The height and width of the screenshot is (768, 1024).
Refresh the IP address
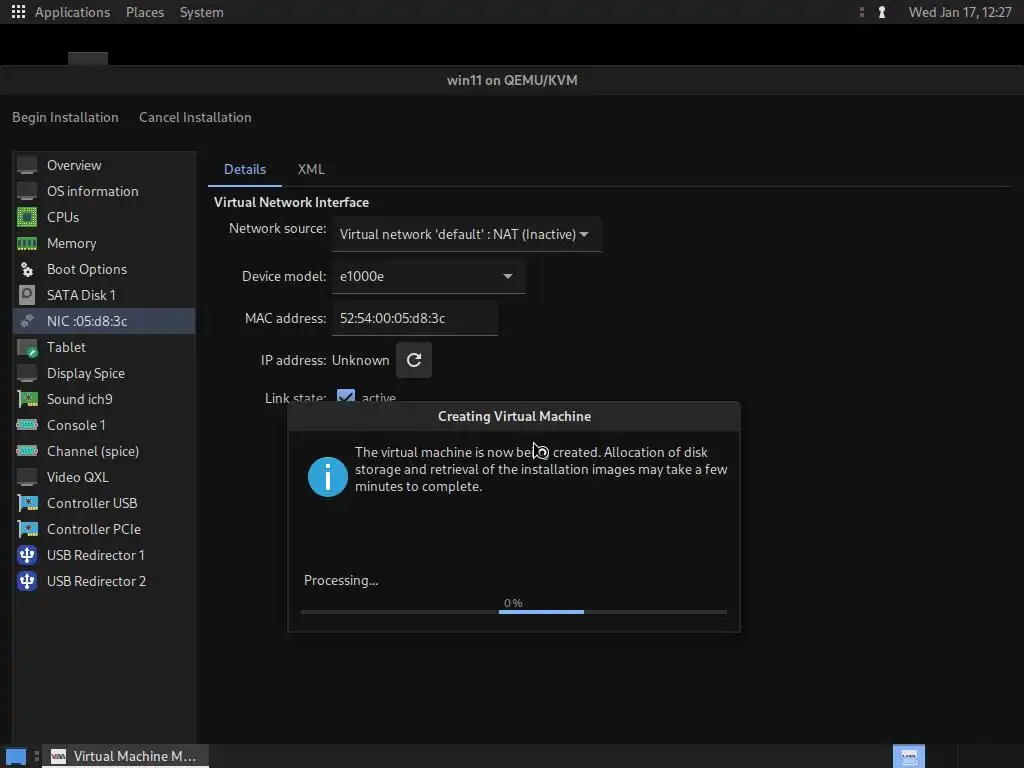(414, 360)
